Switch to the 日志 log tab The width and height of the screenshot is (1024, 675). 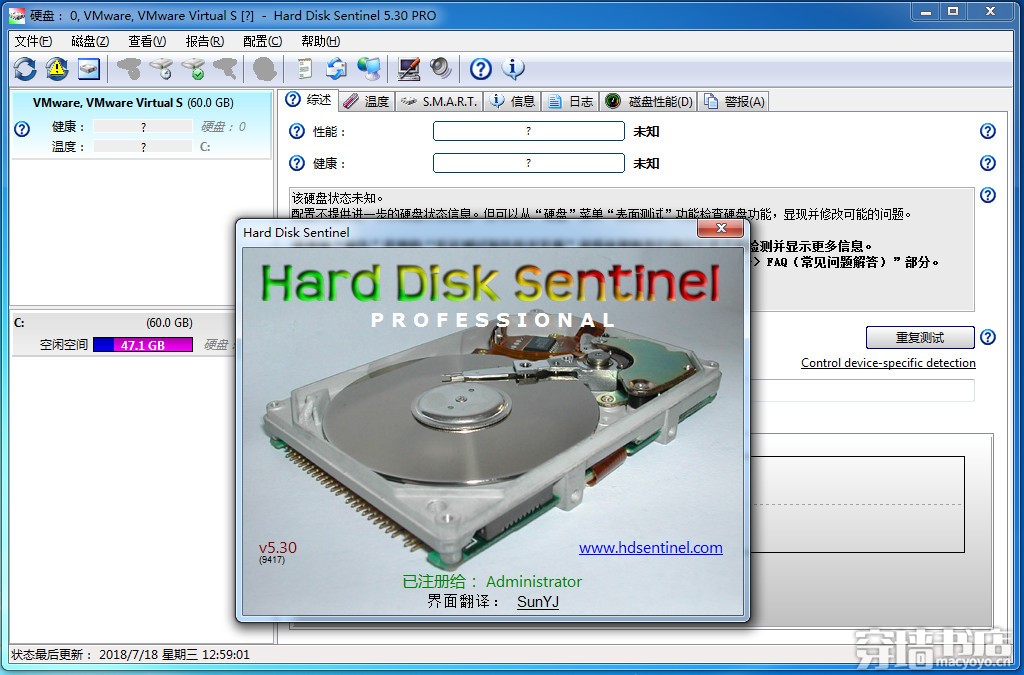[x=571, y=101]
